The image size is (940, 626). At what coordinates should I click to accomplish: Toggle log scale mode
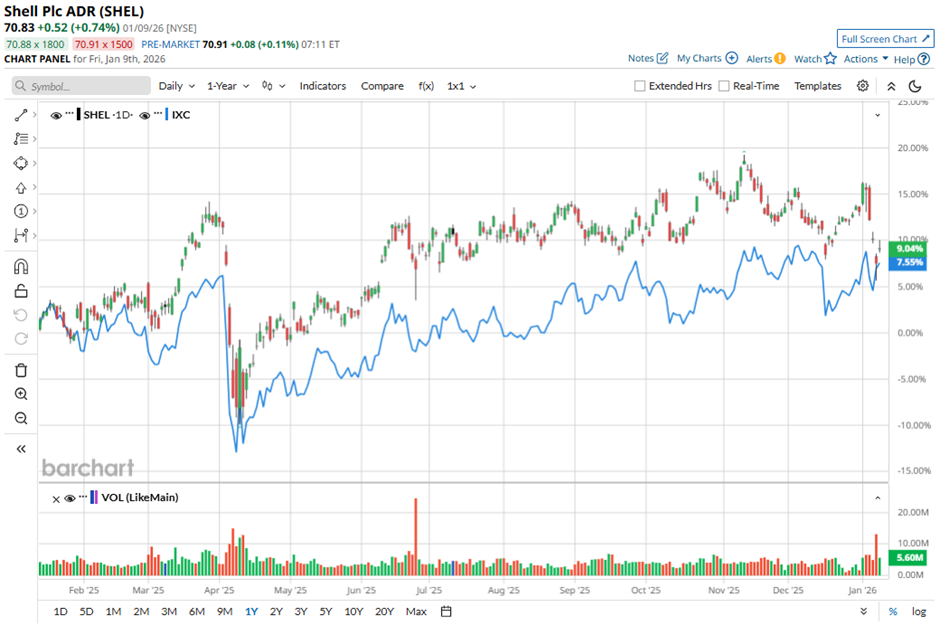918,612
